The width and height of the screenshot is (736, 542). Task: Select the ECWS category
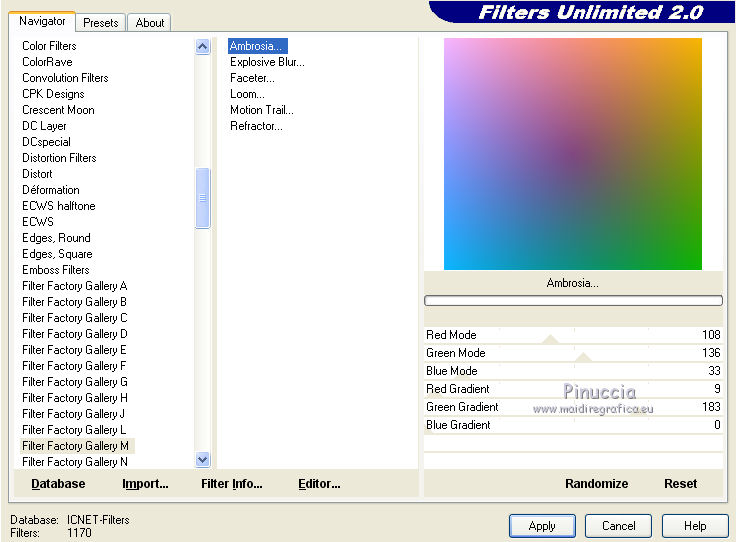38,221
